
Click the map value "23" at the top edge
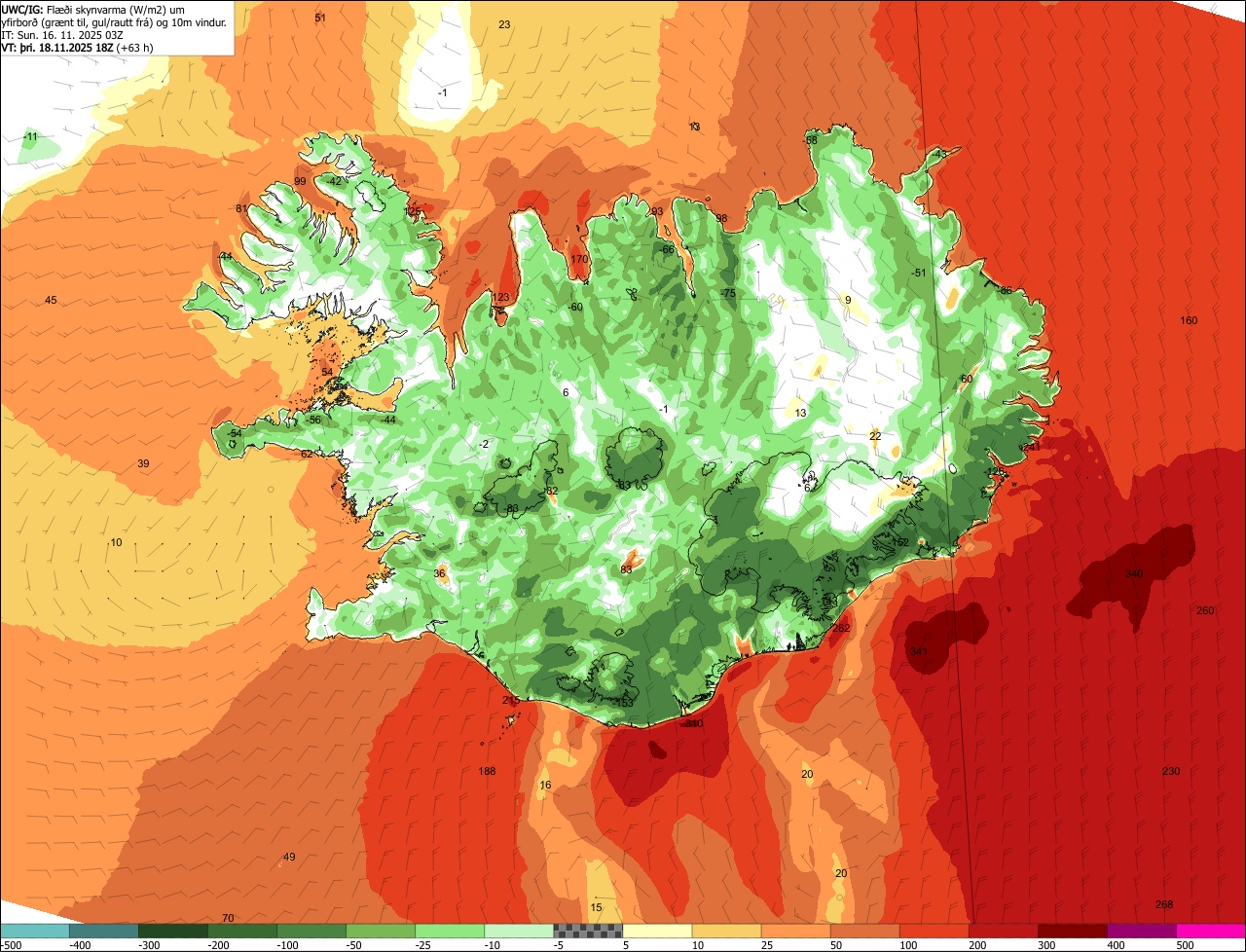coord(504,24)
